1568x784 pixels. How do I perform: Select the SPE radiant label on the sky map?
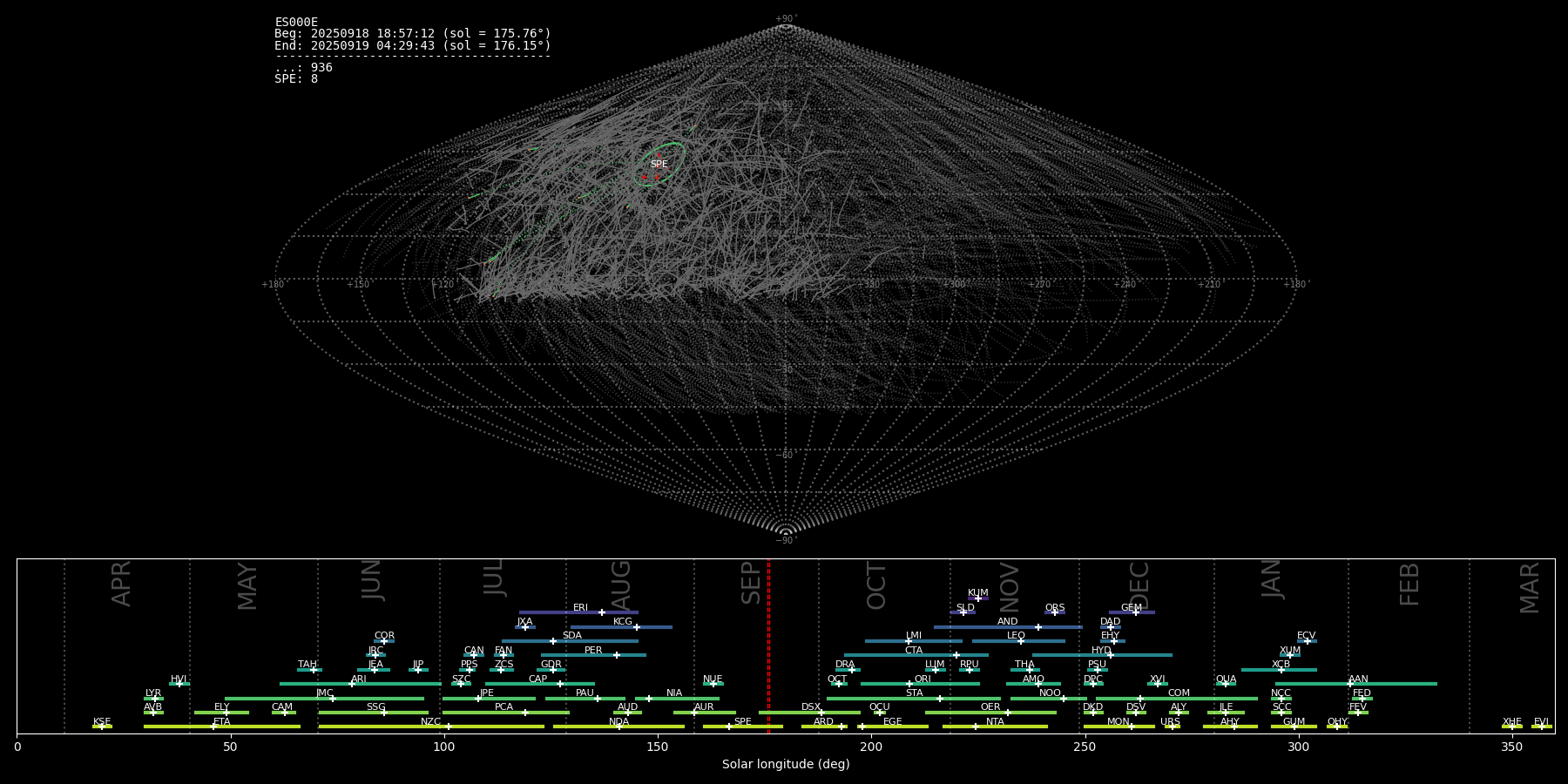pos(659,165)
